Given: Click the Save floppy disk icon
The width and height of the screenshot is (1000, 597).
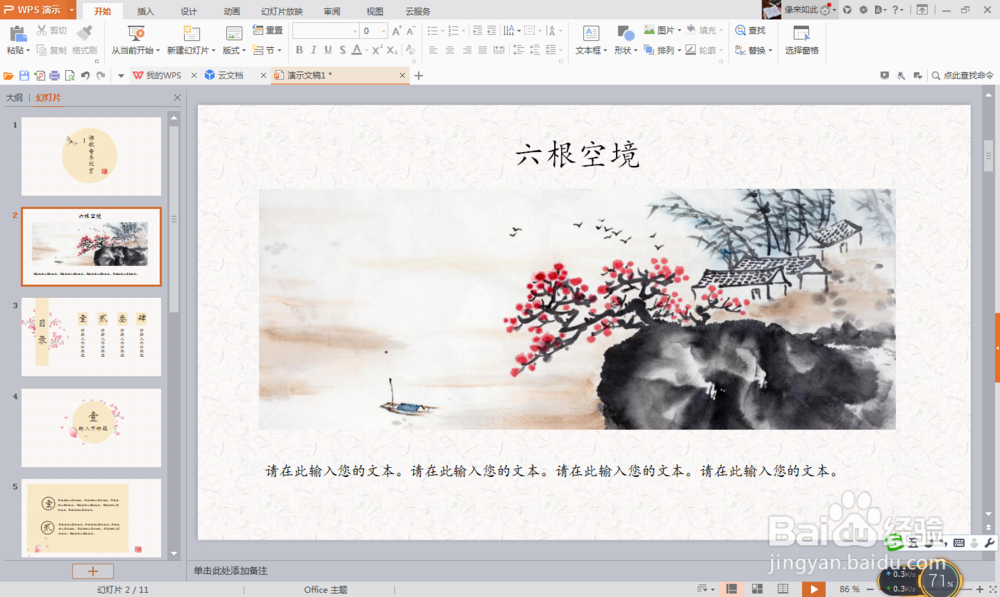Looking at the screenshot, I should click(24, 75).
